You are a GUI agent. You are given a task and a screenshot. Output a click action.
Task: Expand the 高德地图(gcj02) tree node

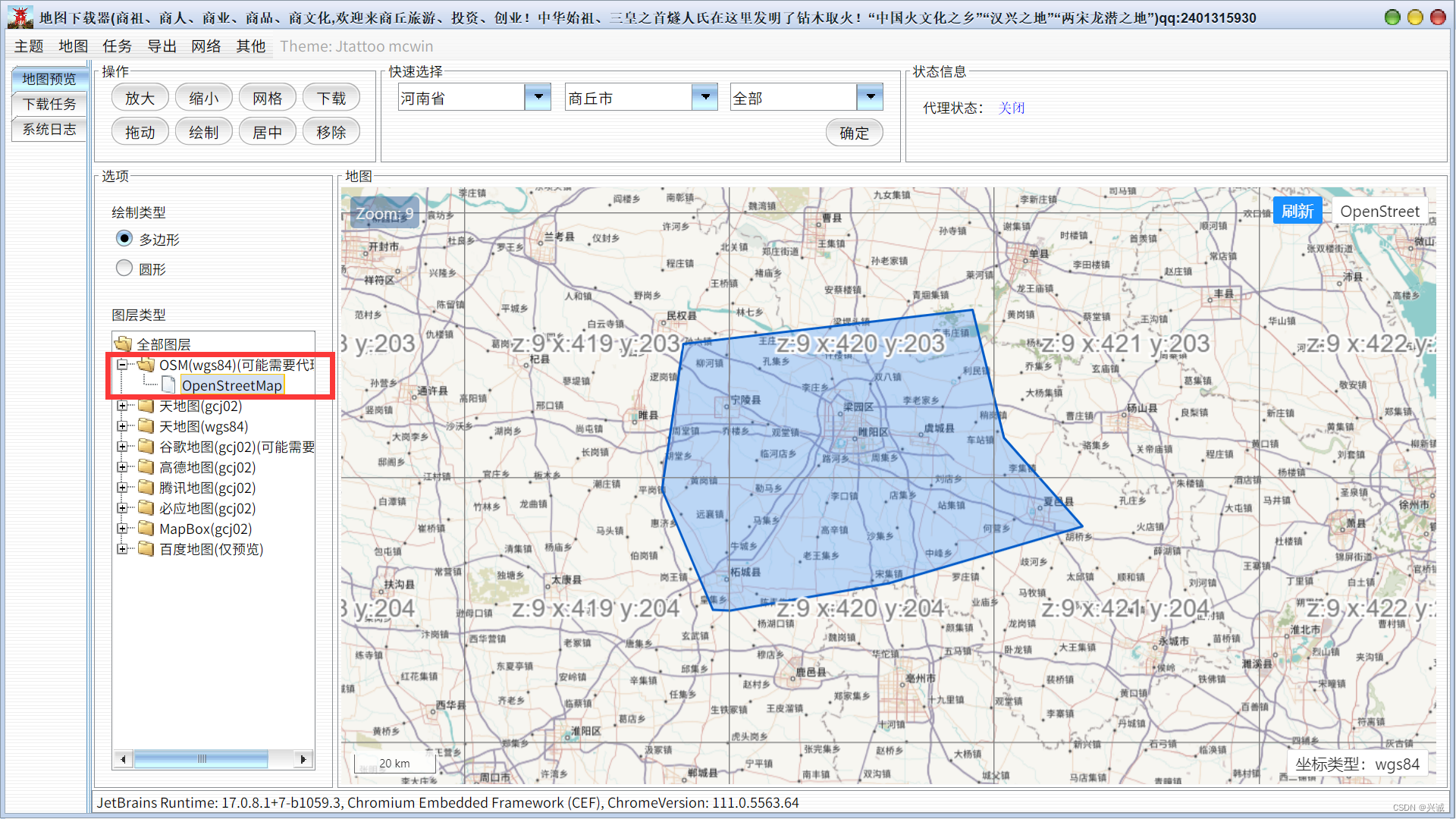point(121,467)
